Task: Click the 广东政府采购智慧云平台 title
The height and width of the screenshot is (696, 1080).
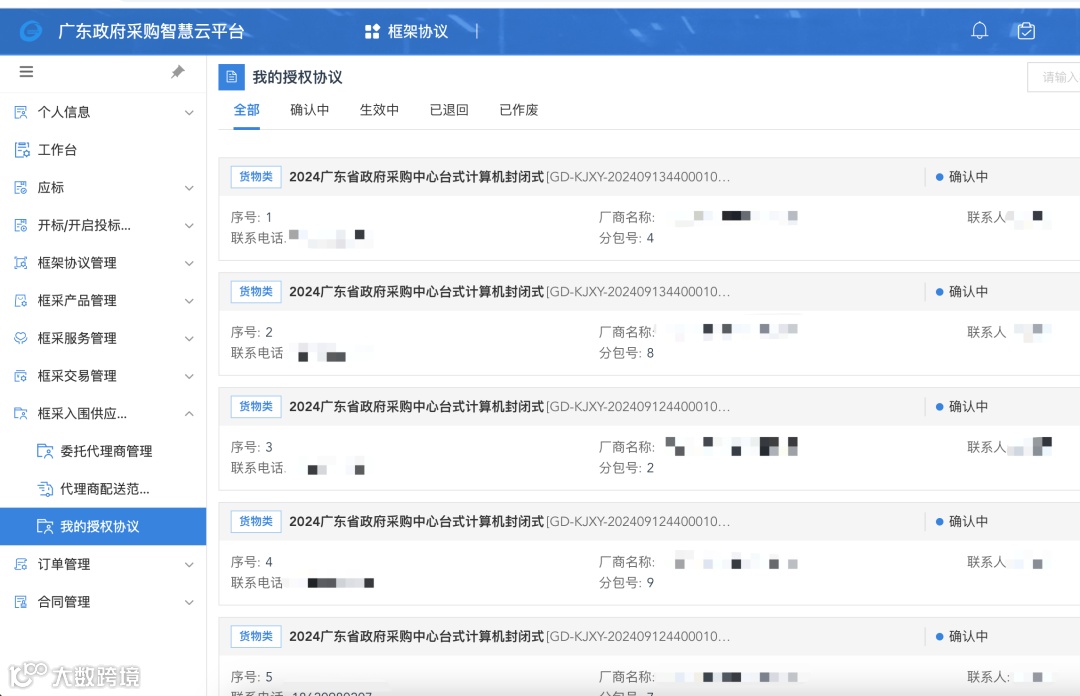Action: [151, 31]
